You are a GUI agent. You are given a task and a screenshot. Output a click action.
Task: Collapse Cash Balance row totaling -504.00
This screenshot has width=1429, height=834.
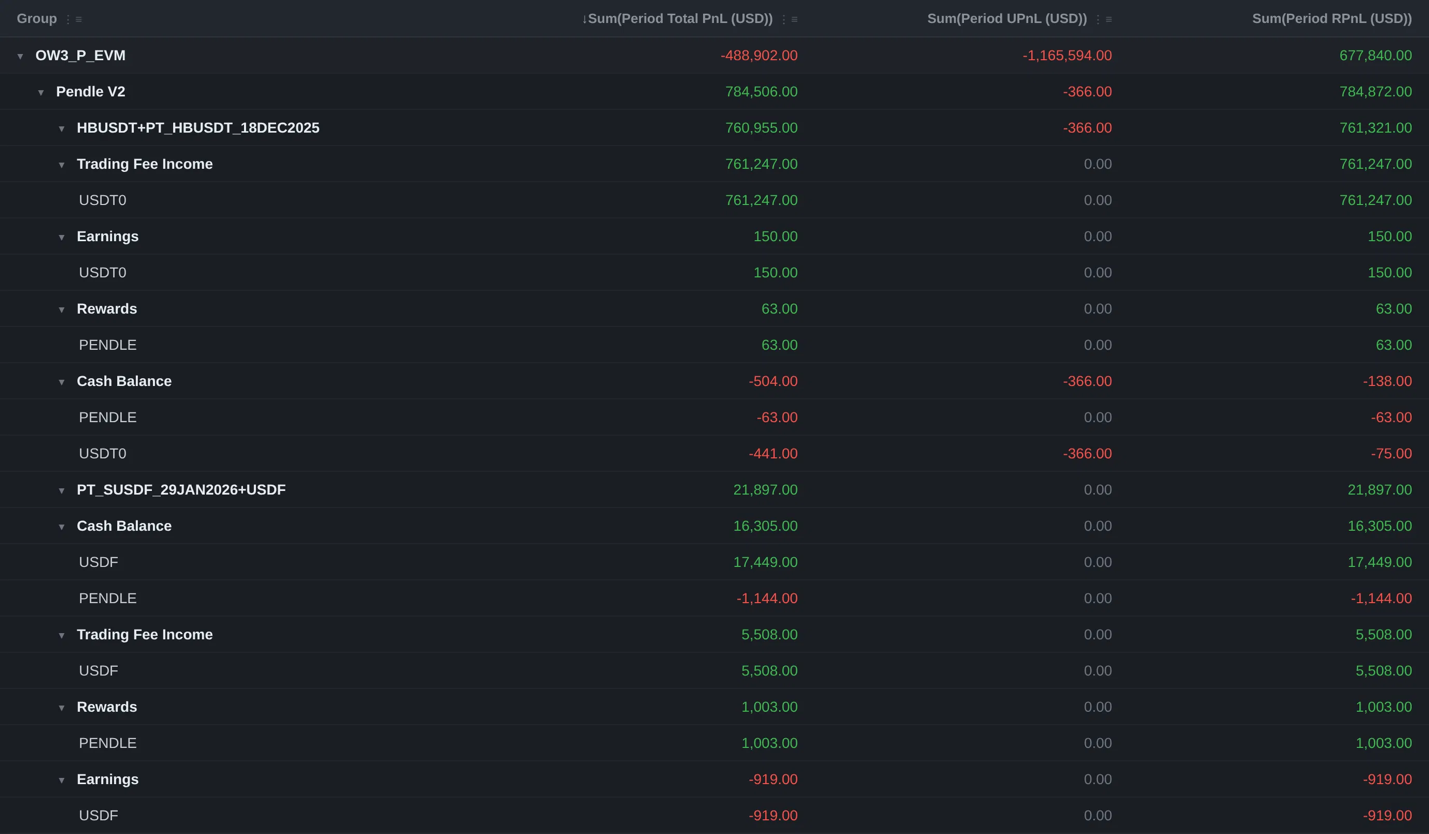61,382
